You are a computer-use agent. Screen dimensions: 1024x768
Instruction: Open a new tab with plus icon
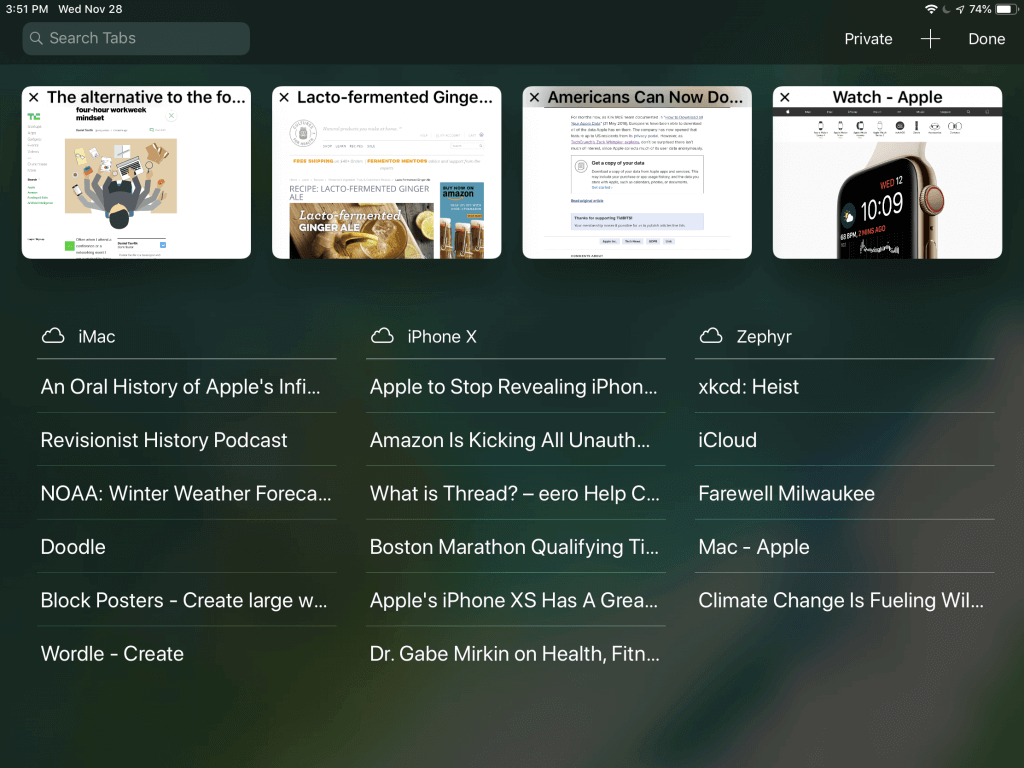(930, 39)
